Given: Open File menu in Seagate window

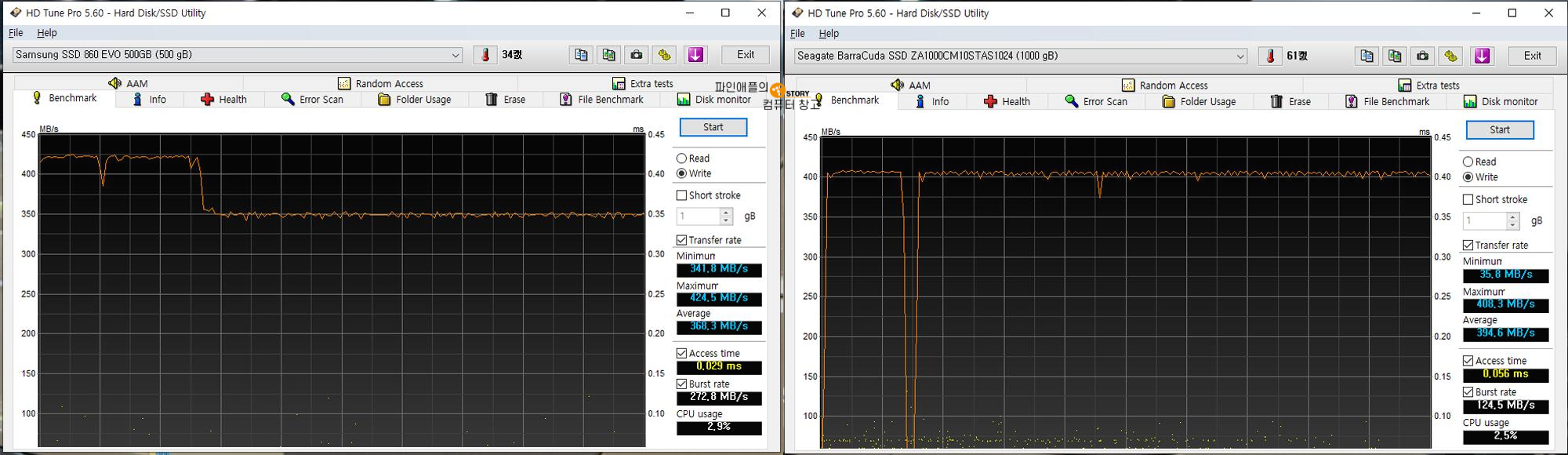Looking at the screenshot, I should (797, 34).
